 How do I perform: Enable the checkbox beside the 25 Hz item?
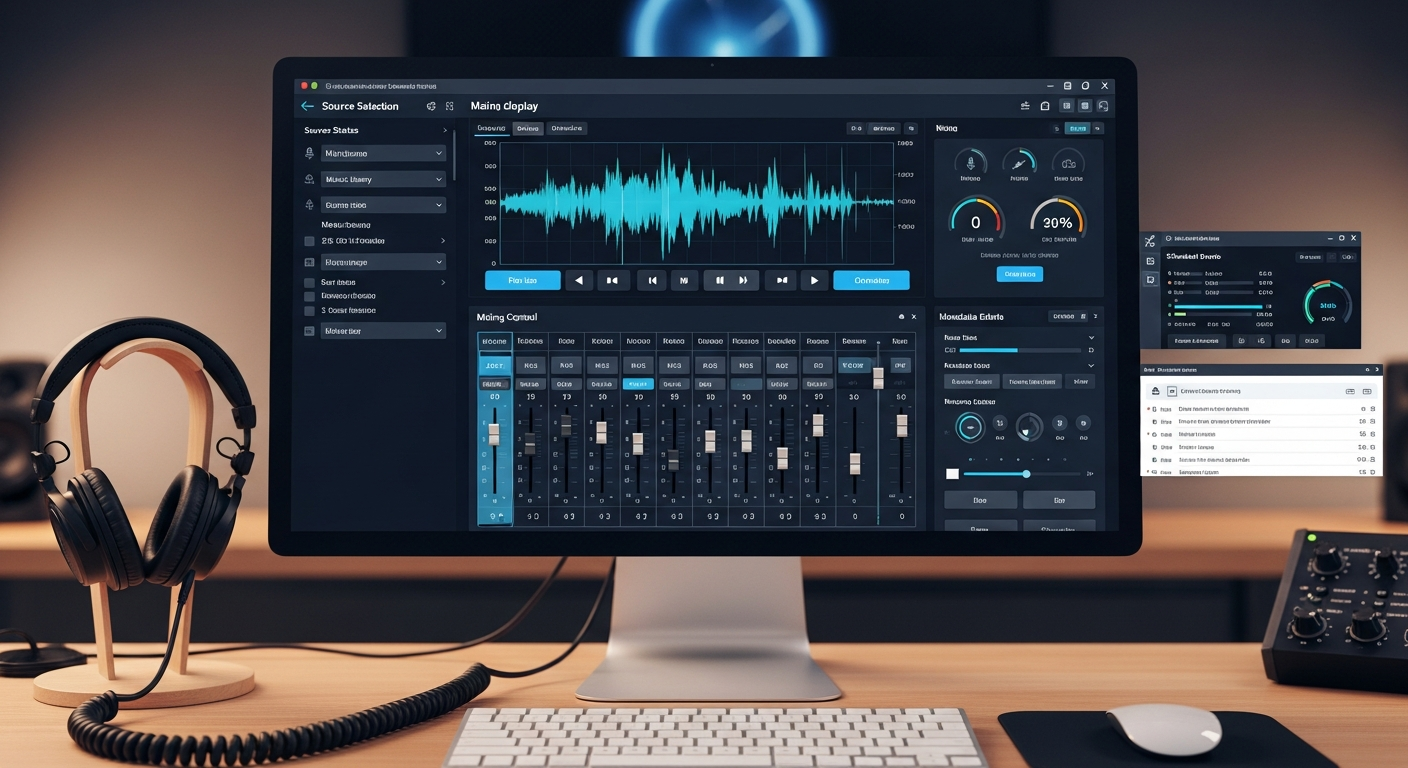(x=309, y=241)
